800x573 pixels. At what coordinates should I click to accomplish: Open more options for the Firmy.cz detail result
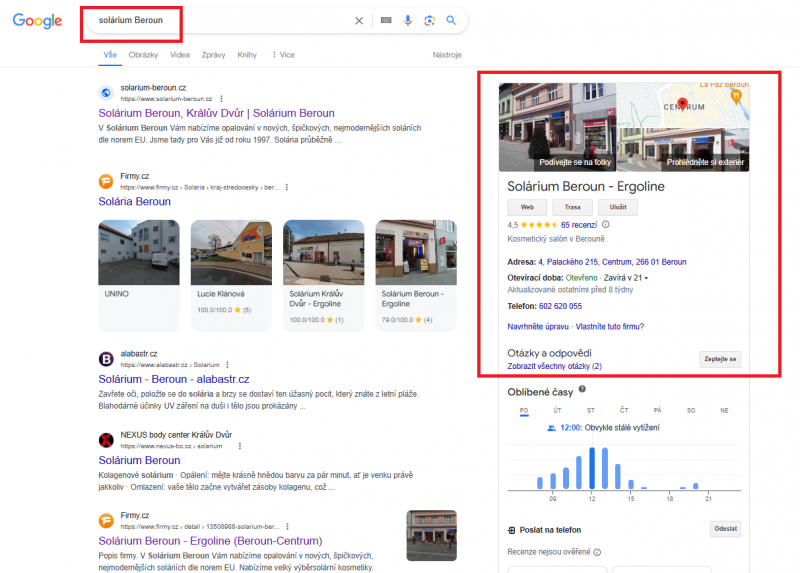pyautogui.click(x=288, y=527)
